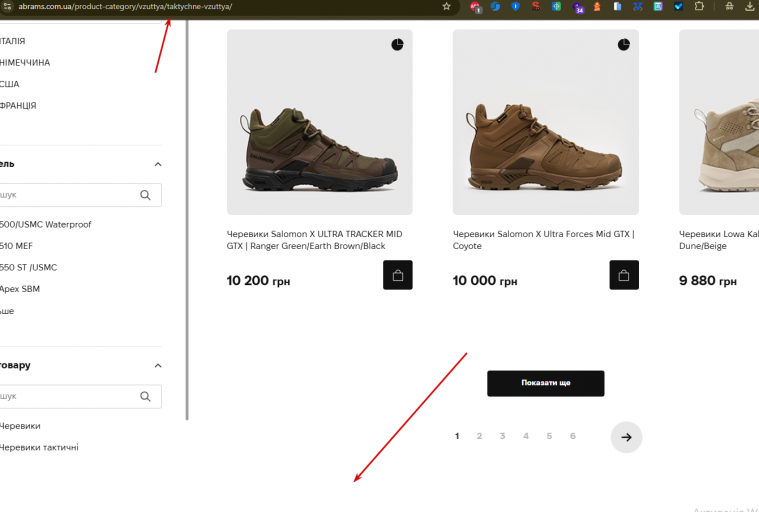The image size is (759, 512).
Task: Open the blue shield Bitwarden extension
Action: tap(516, 6)
